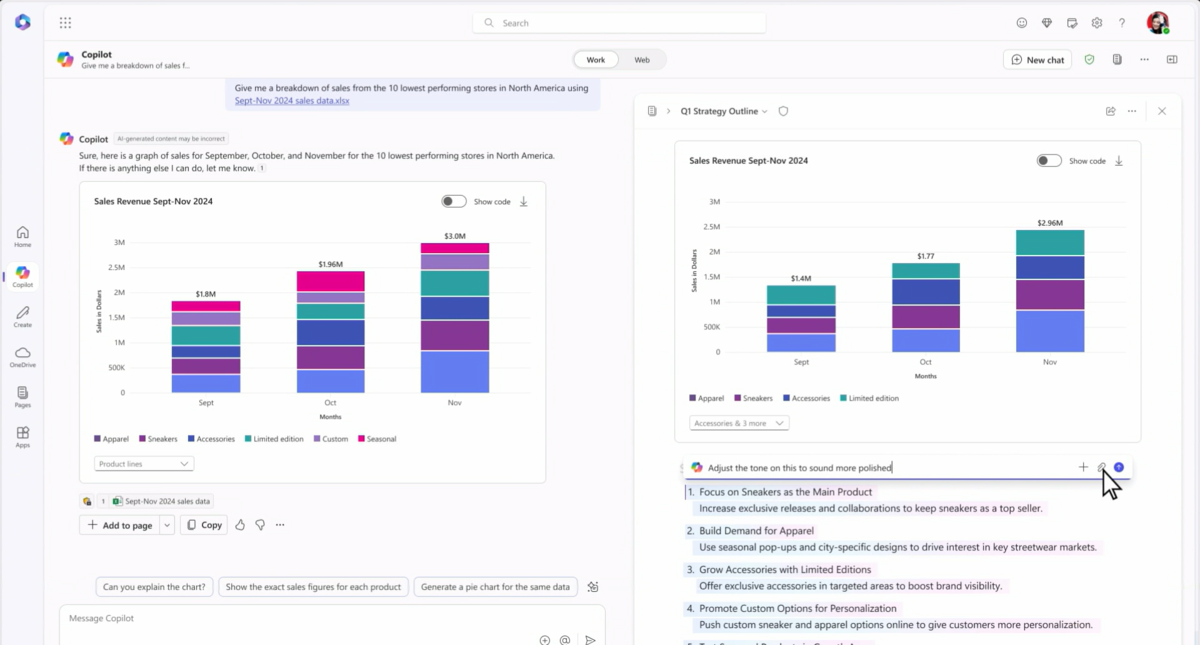Open Apps in the left sidebar

pos(22,437)
